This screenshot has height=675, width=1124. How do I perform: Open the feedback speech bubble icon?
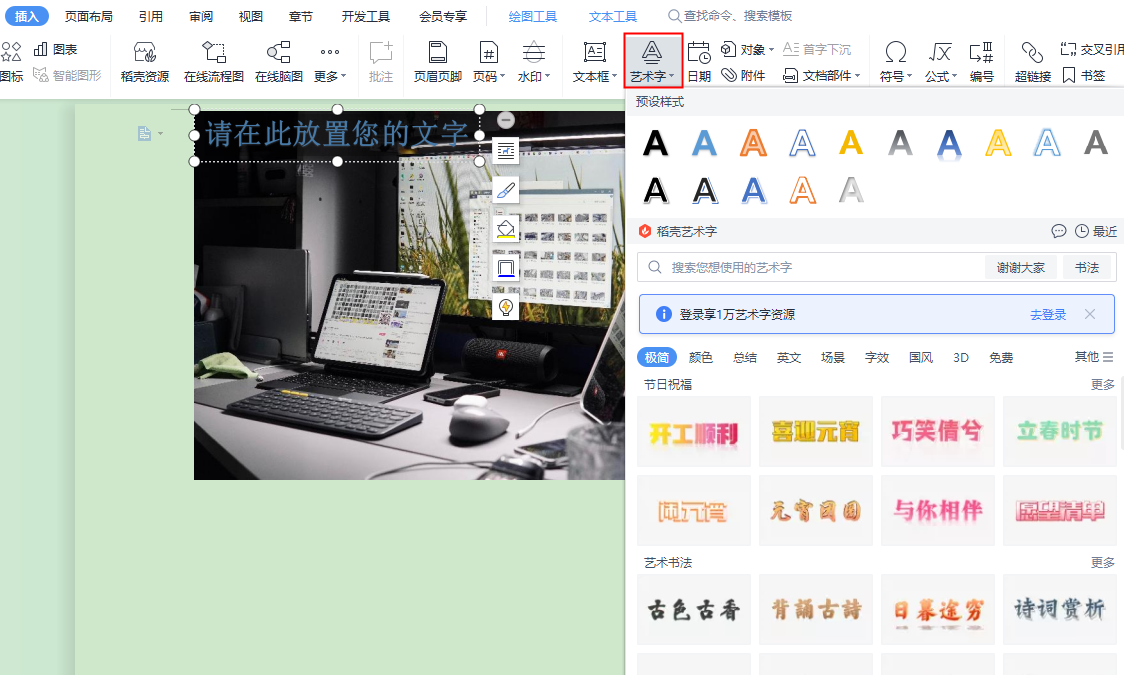click(x=1059, y=231)
